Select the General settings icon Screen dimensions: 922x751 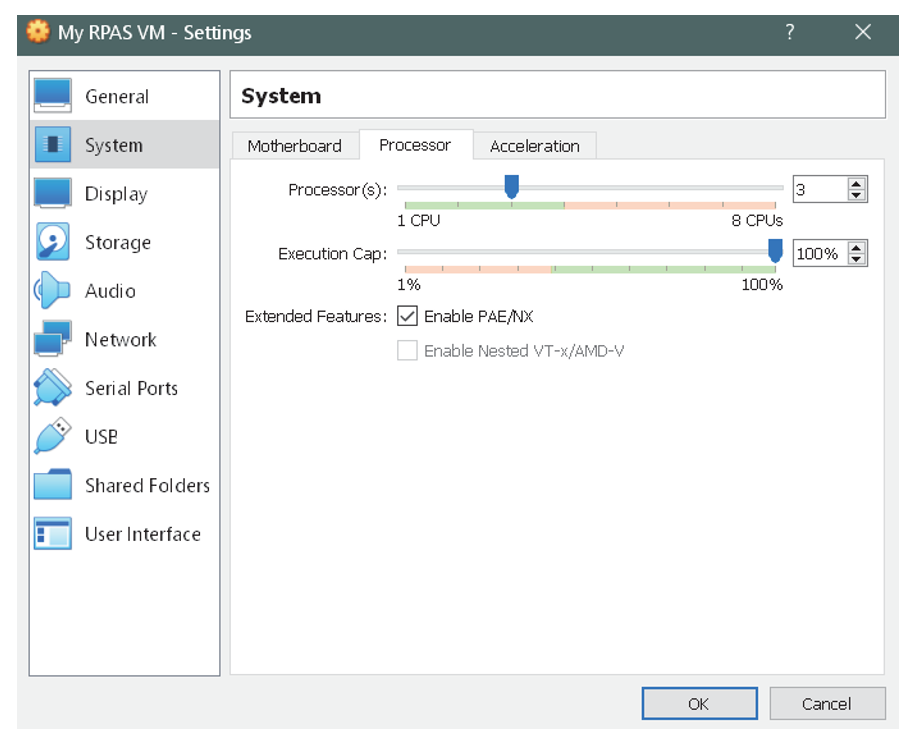coord(52,95)
